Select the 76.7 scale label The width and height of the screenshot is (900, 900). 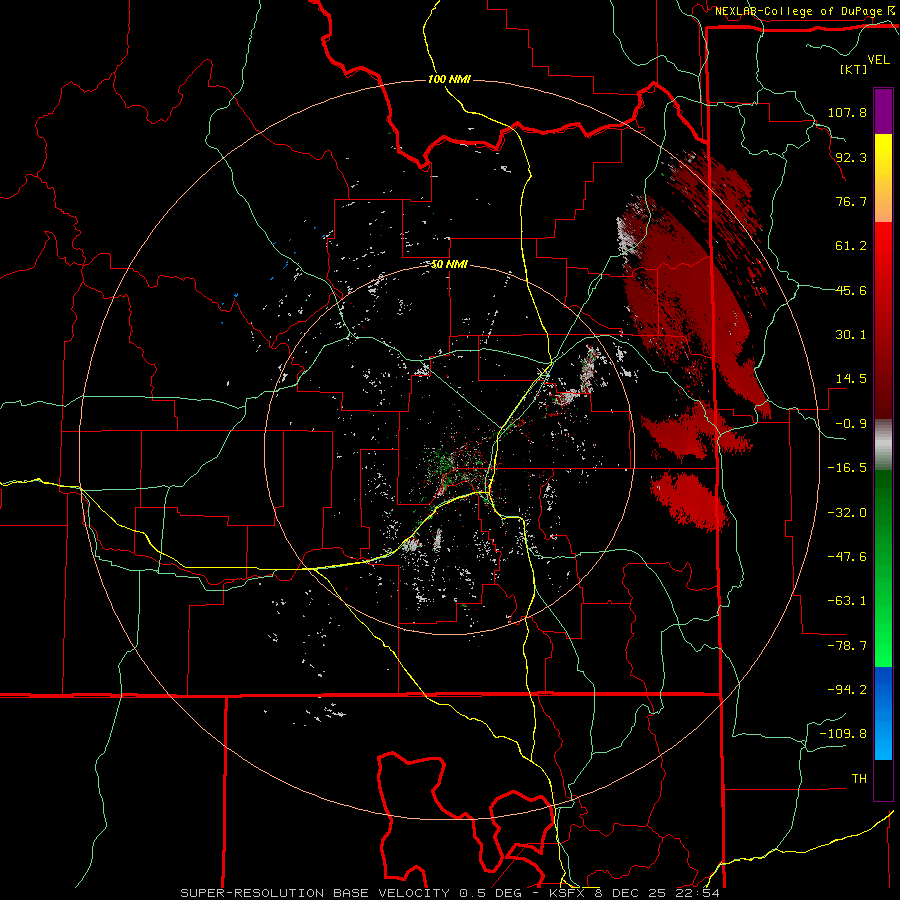click(x=851, y=201)
